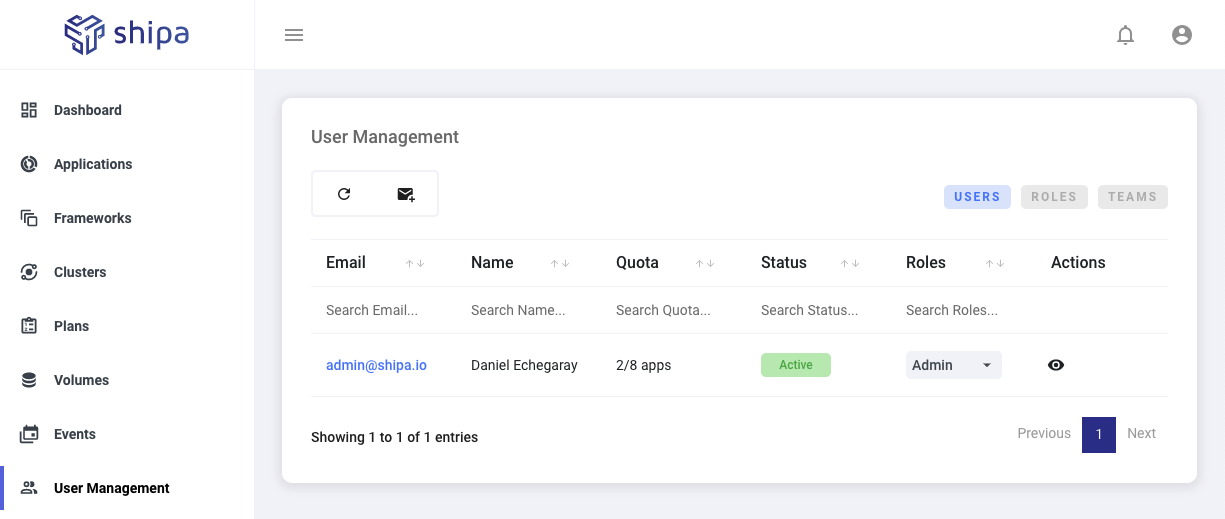This screenshot has width=1225, height=519.
Task: Click Showing 1 to 1 entries text
Action: click(394, 437)
